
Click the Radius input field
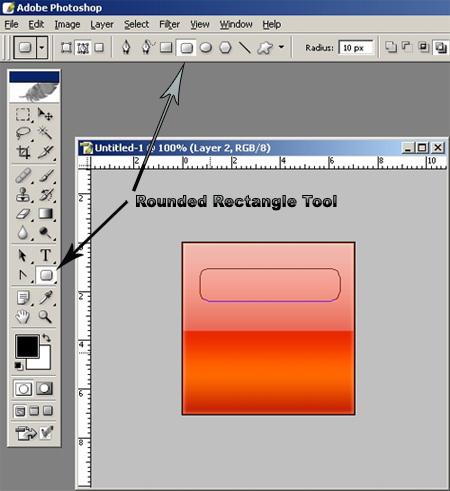356,48
